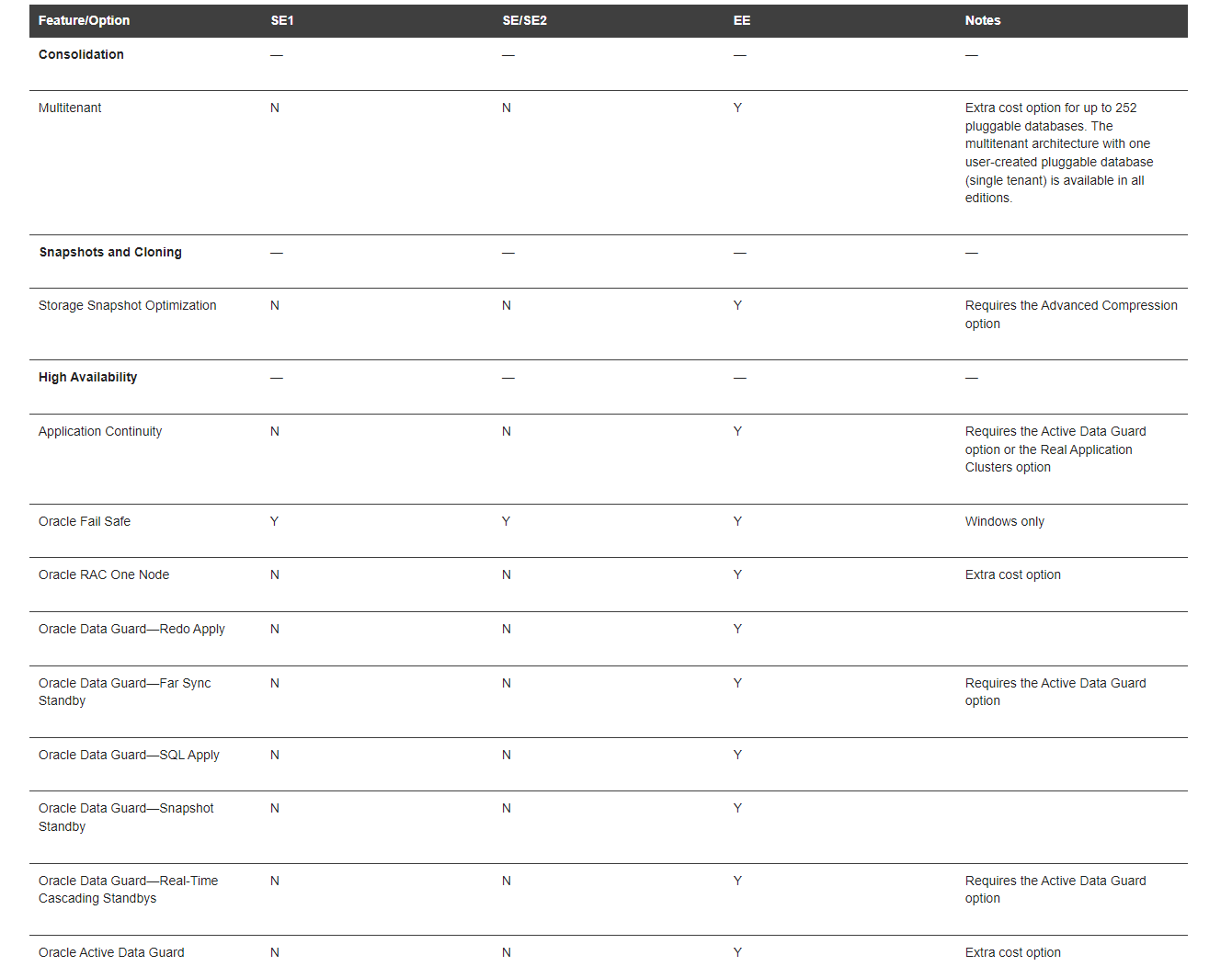Click the Notes column header
The height and width of the screenshot is (978, 1232).
click(983, 20)
